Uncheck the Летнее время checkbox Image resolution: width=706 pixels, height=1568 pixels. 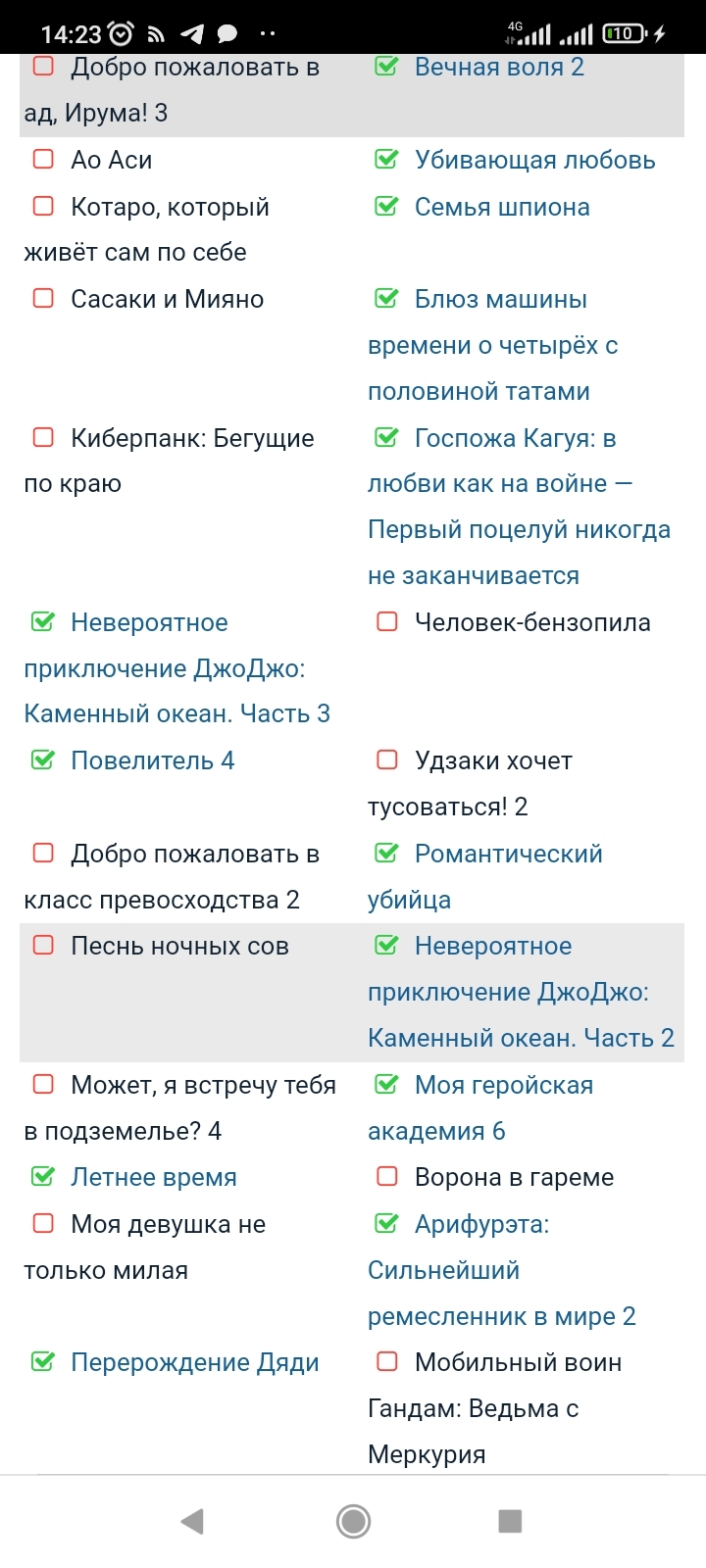point(43,1177)
